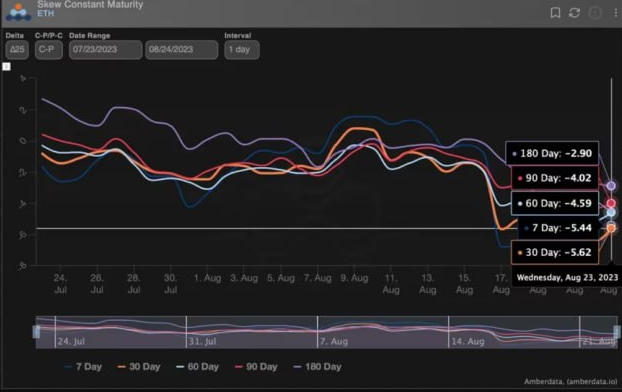Click the '90 Day: -4.02' tooltip label
The height and width of the screenshot is (392, 622).
(x=555, y=178)
